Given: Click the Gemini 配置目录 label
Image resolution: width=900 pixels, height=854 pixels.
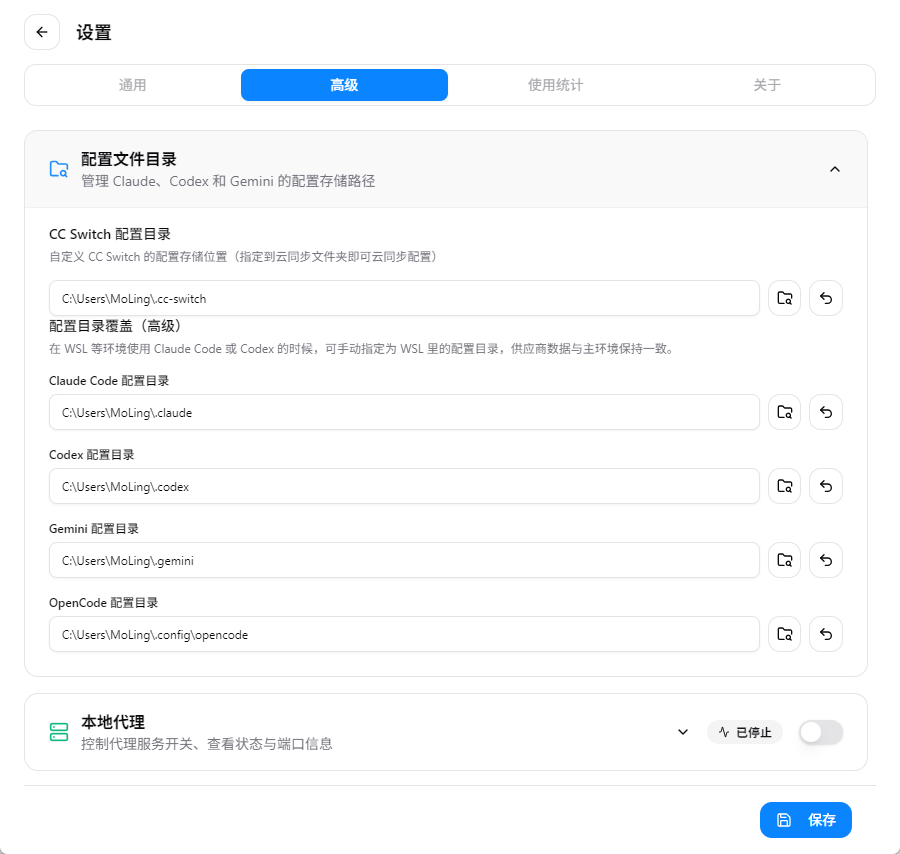Looking at the screenshot, I should pos(94,529).
